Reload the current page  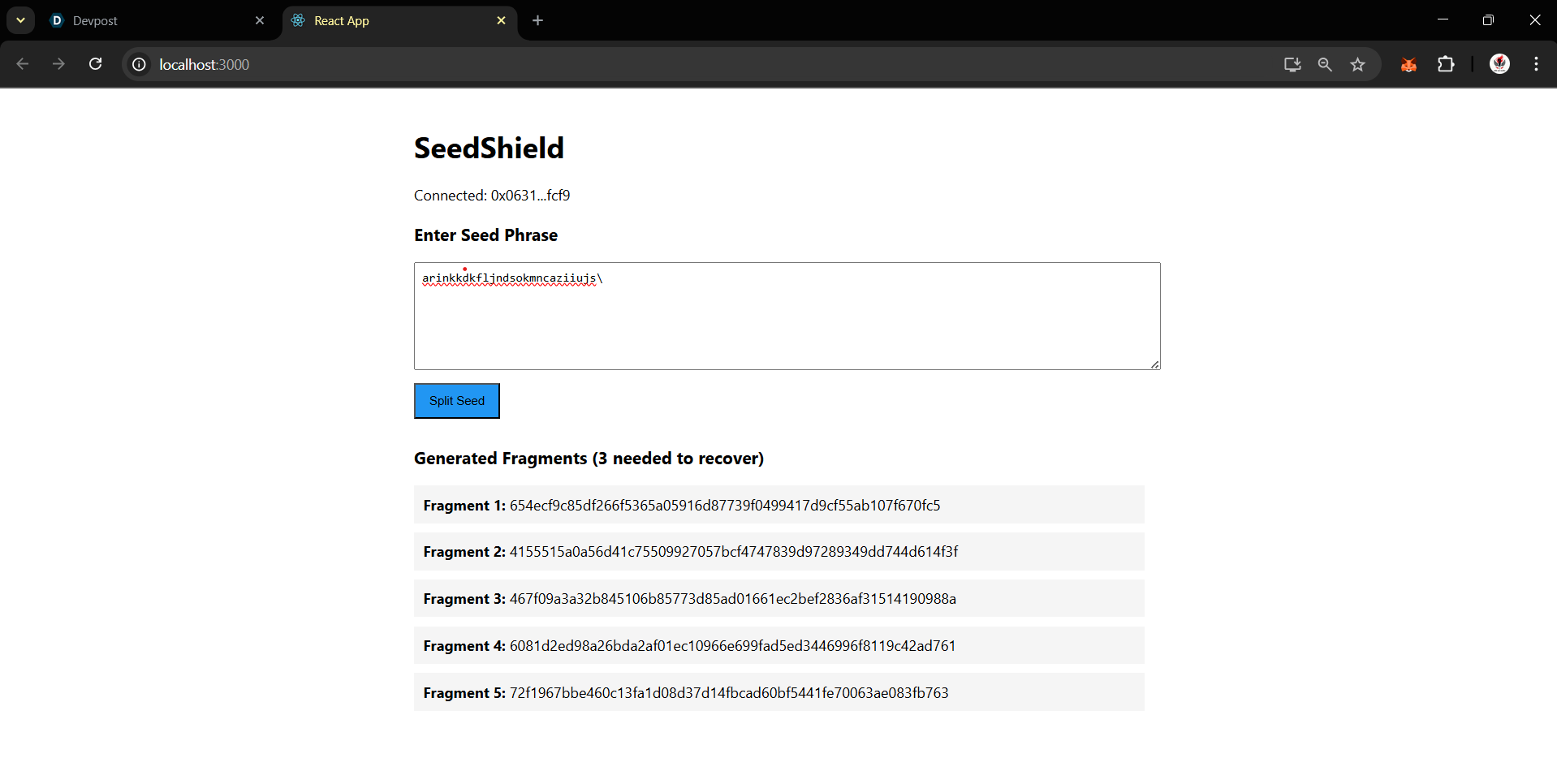(x=96, y=64)
